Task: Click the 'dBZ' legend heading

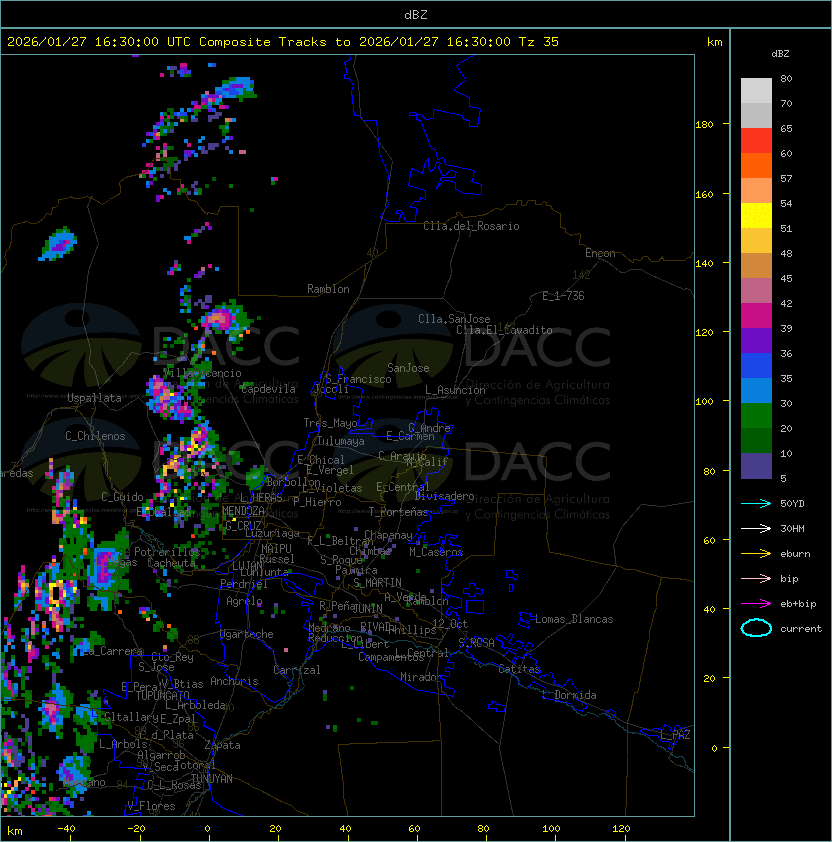Action: [x=780, y=54]
